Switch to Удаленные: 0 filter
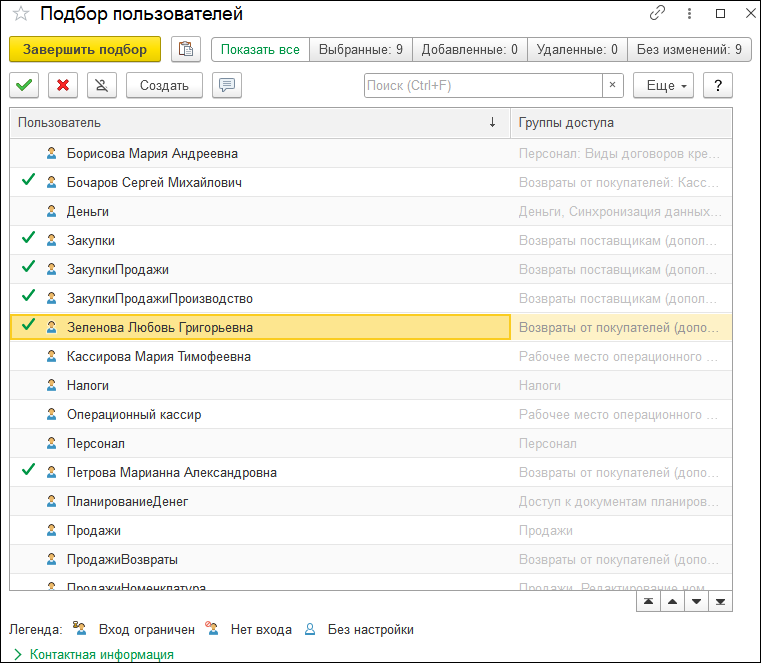Viewport: 761px width, 663px height. [577, 50]
